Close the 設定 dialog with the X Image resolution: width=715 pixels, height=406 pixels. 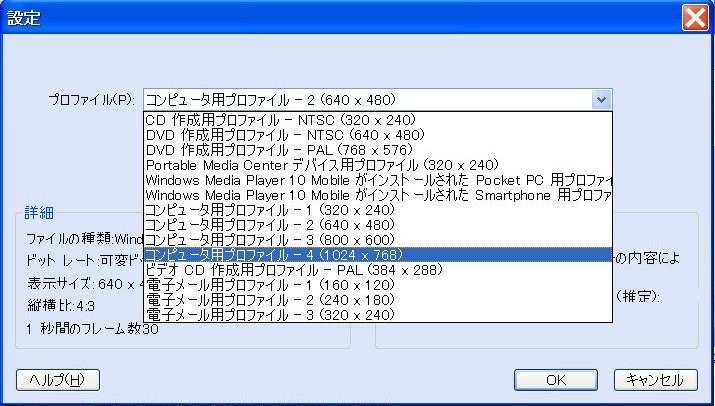pyautogui.click(x=695, y=18)
